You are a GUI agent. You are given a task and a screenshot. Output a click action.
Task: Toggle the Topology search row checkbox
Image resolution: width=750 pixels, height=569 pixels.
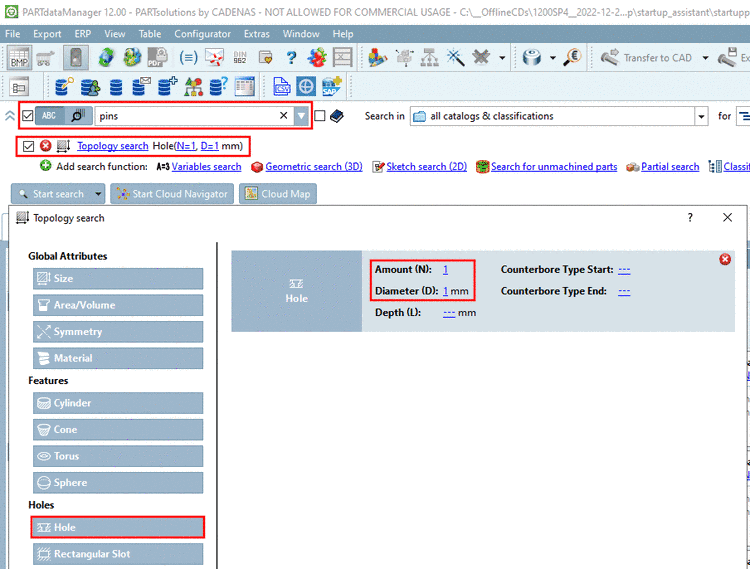click(x=28, y=146)
